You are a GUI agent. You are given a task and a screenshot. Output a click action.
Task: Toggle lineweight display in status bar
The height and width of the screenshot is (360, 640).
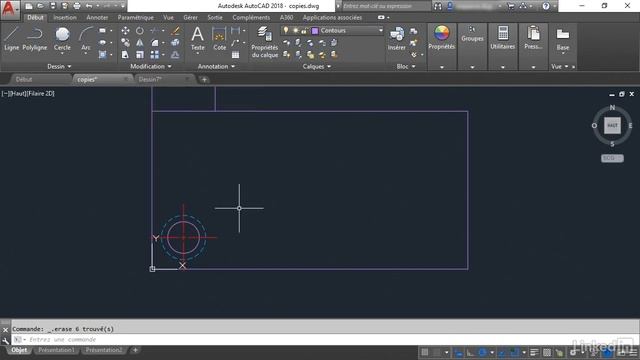[x=534, y=352]
